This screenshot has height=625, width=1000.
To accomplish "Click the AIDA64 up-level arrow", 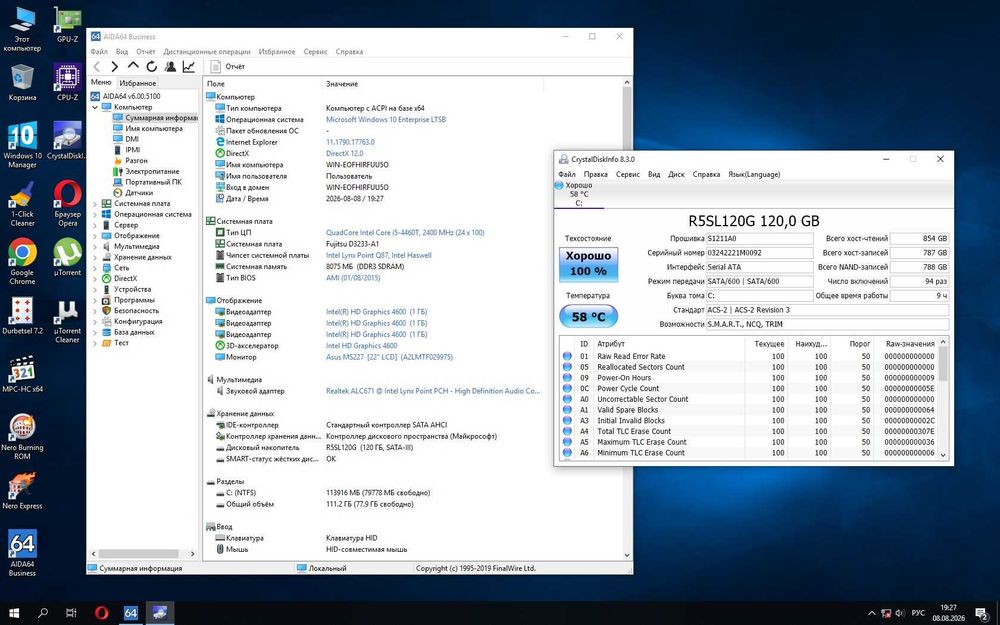I will 133,66.
